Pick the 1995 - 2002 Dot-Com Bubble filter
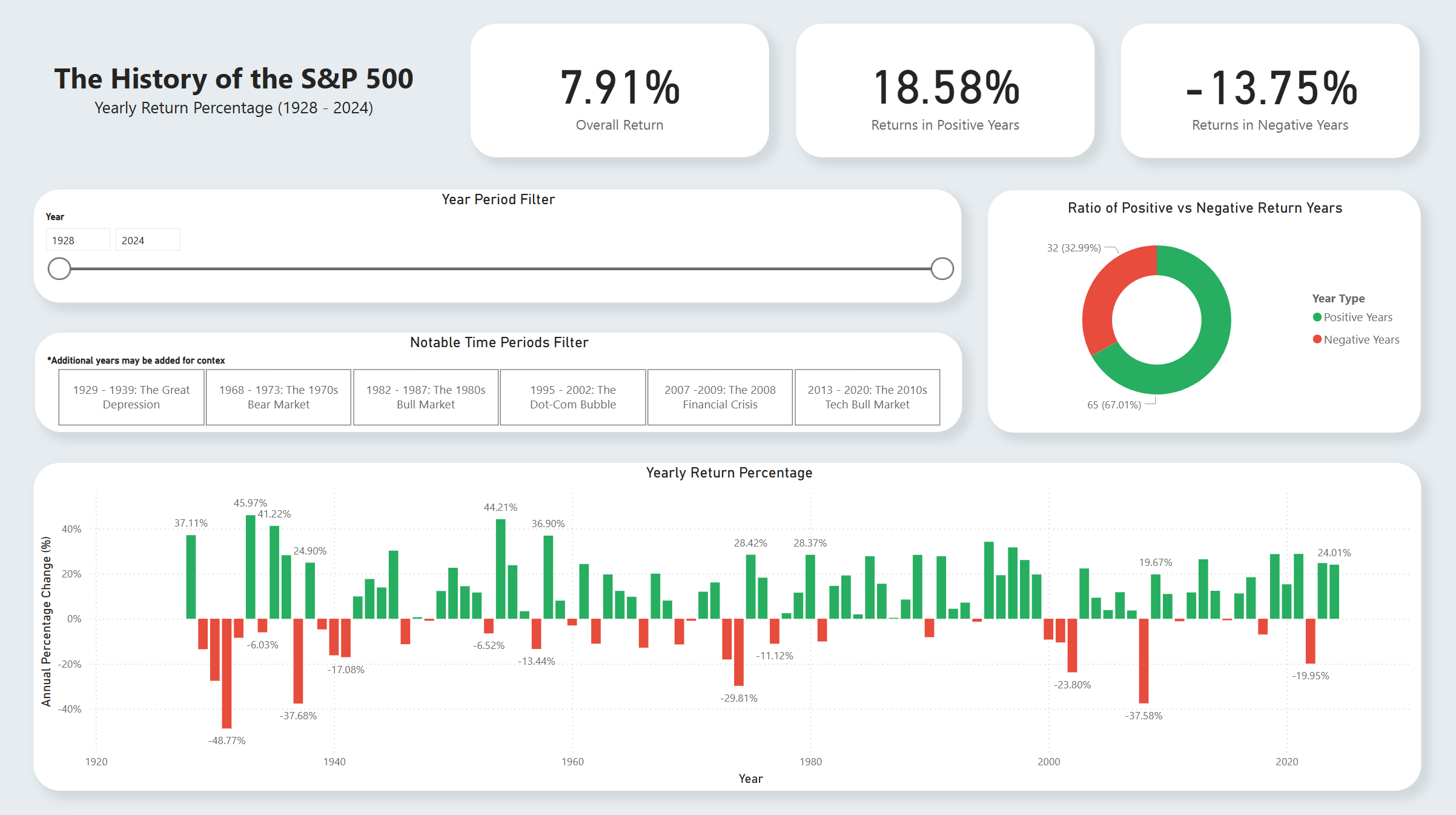1456x815 pixels. [573, 397]
